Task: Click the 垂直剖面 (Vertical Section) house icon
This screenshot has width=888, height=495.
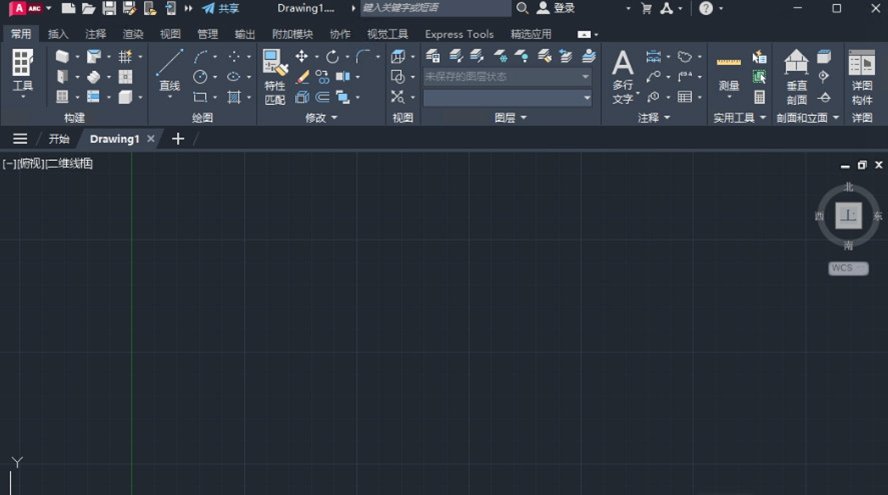Action: tap(796, 62)
